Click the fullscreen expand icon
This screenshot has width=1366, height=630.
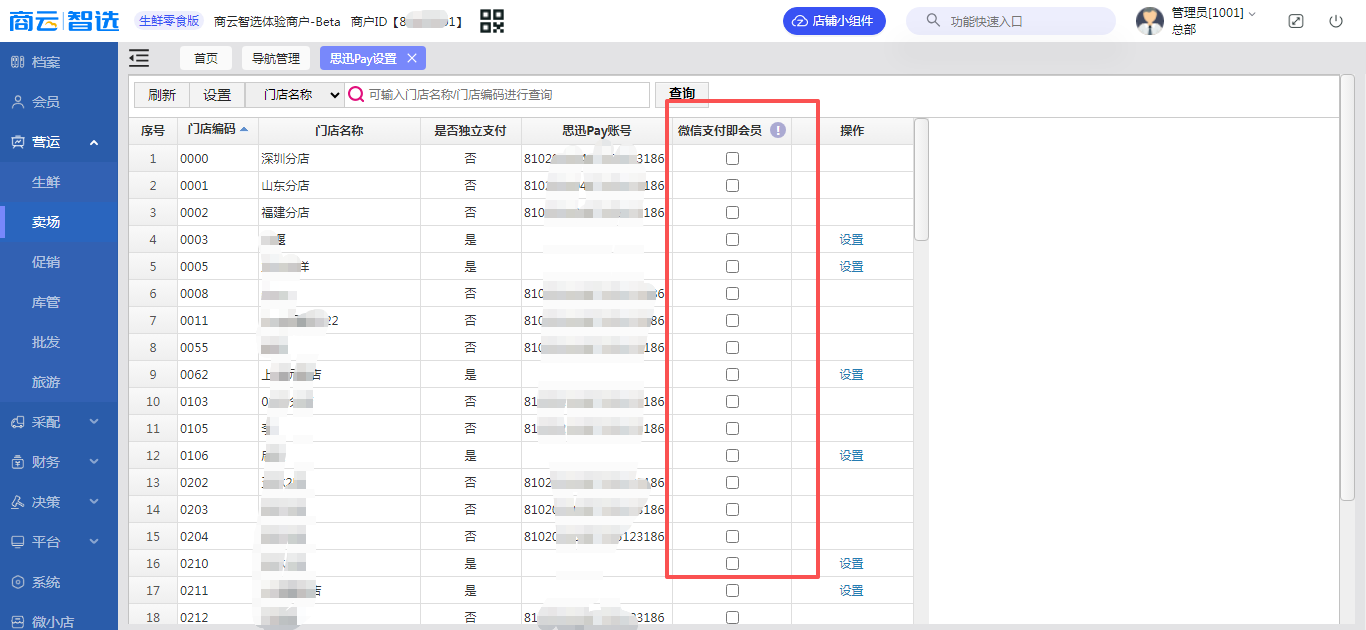coord(1296,21)
